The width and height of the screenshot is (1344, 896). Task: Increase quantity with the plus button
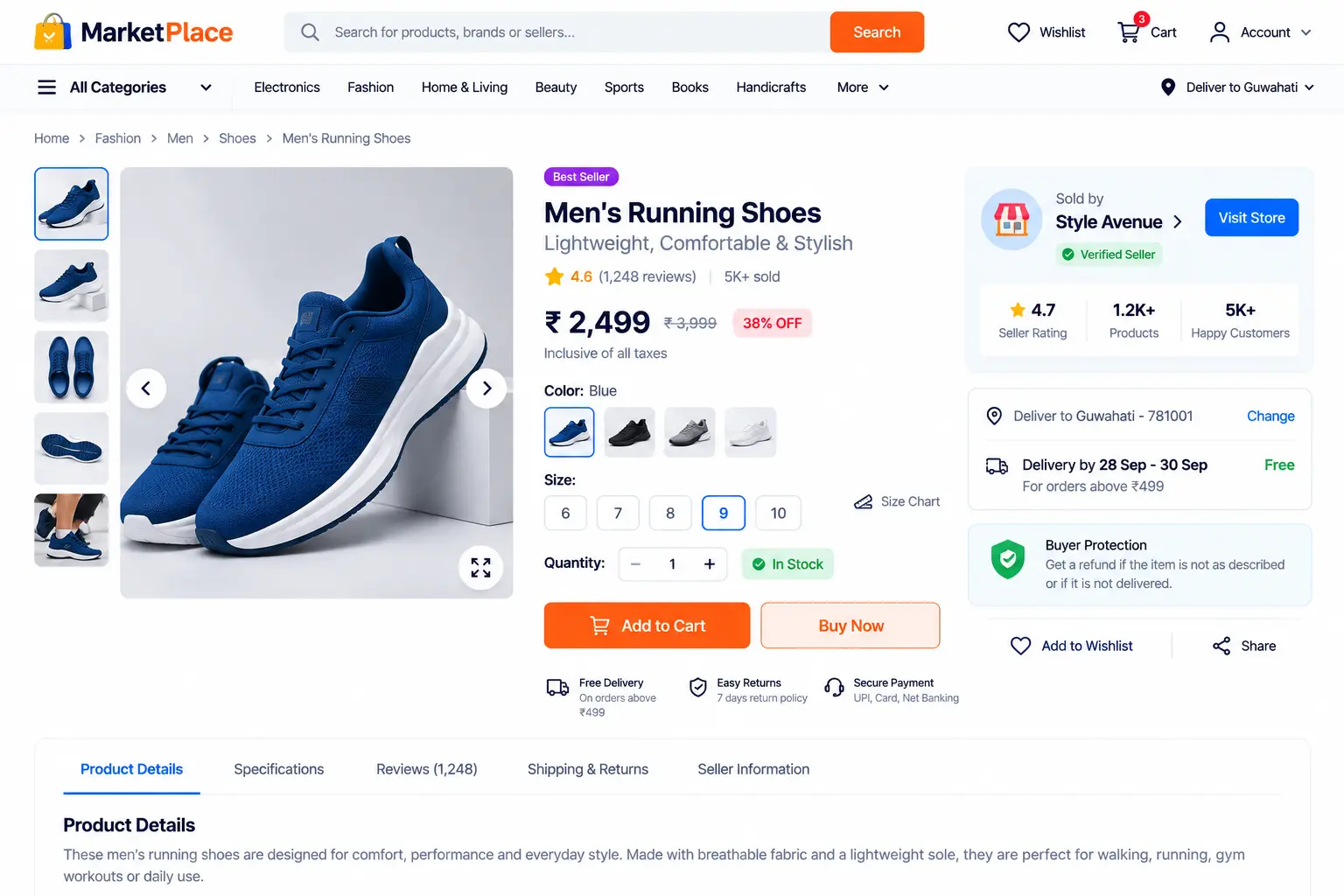(710, 564)
